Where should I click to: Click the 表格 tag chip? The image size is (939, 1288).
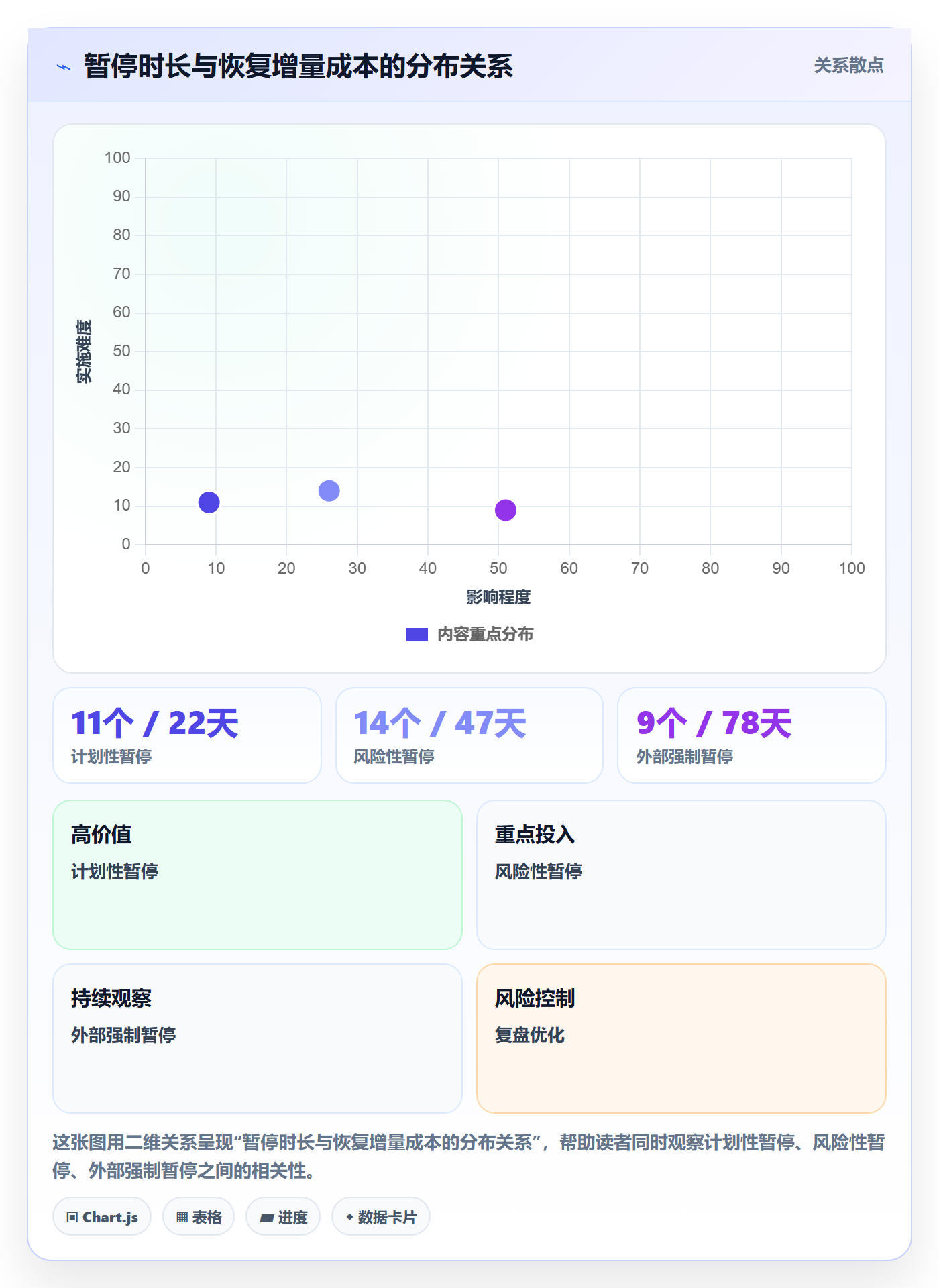point(199,1217)
